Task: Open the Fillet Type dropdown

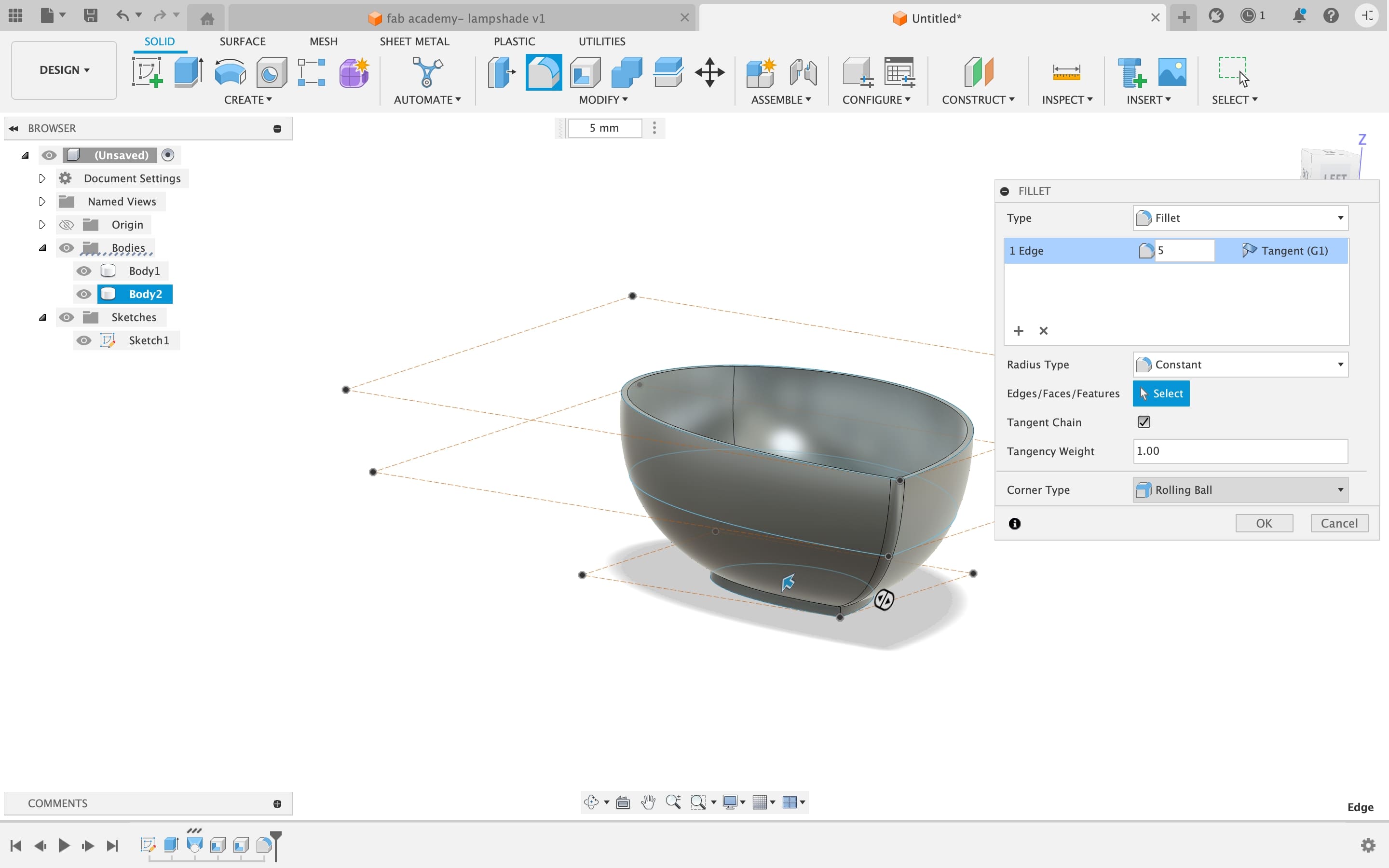Action: (x=1239, y=218)
